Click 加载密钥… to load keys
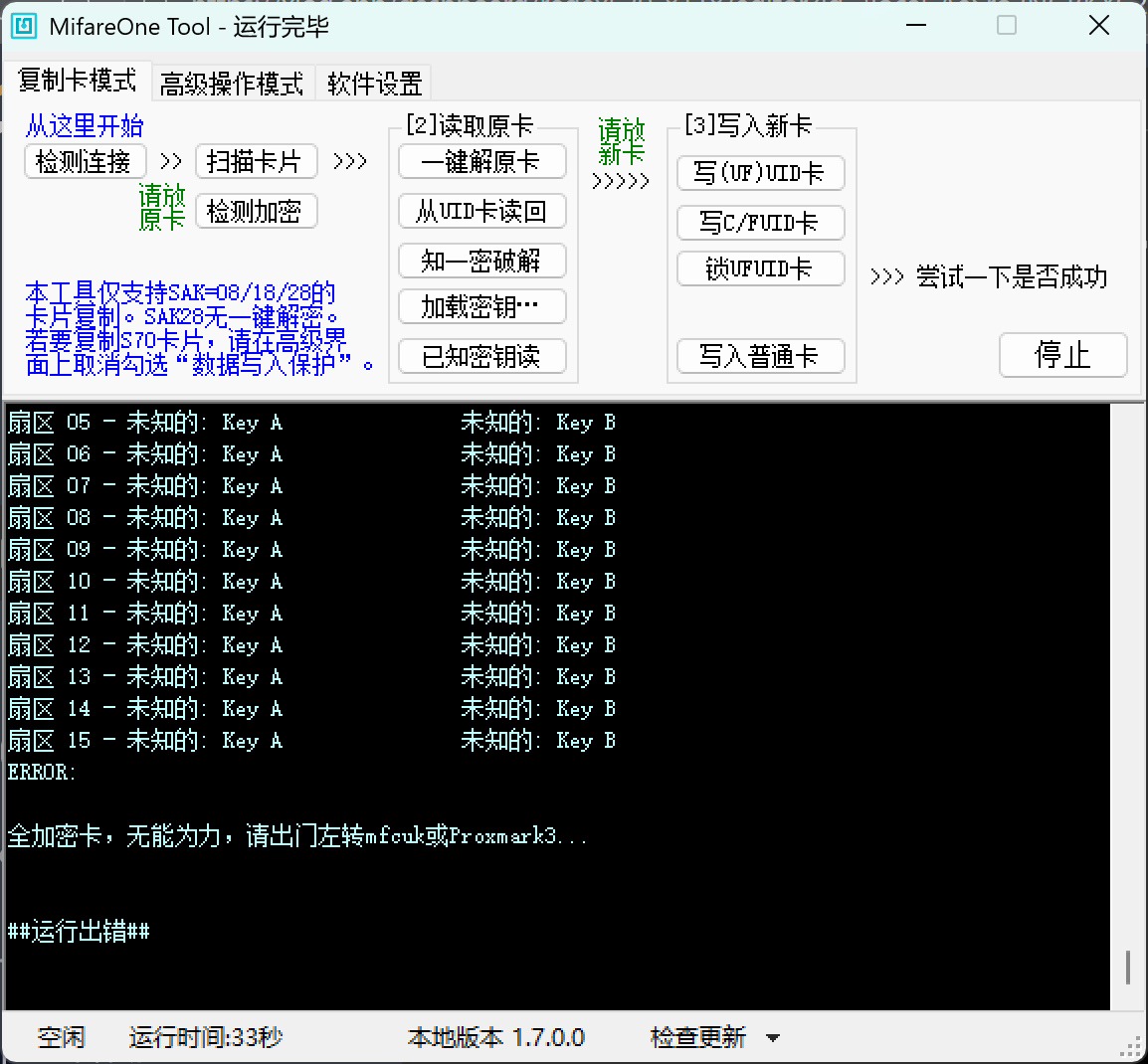Image resolution: width=1148 pixels, height=1064 pixels. (x=481, y=306)
